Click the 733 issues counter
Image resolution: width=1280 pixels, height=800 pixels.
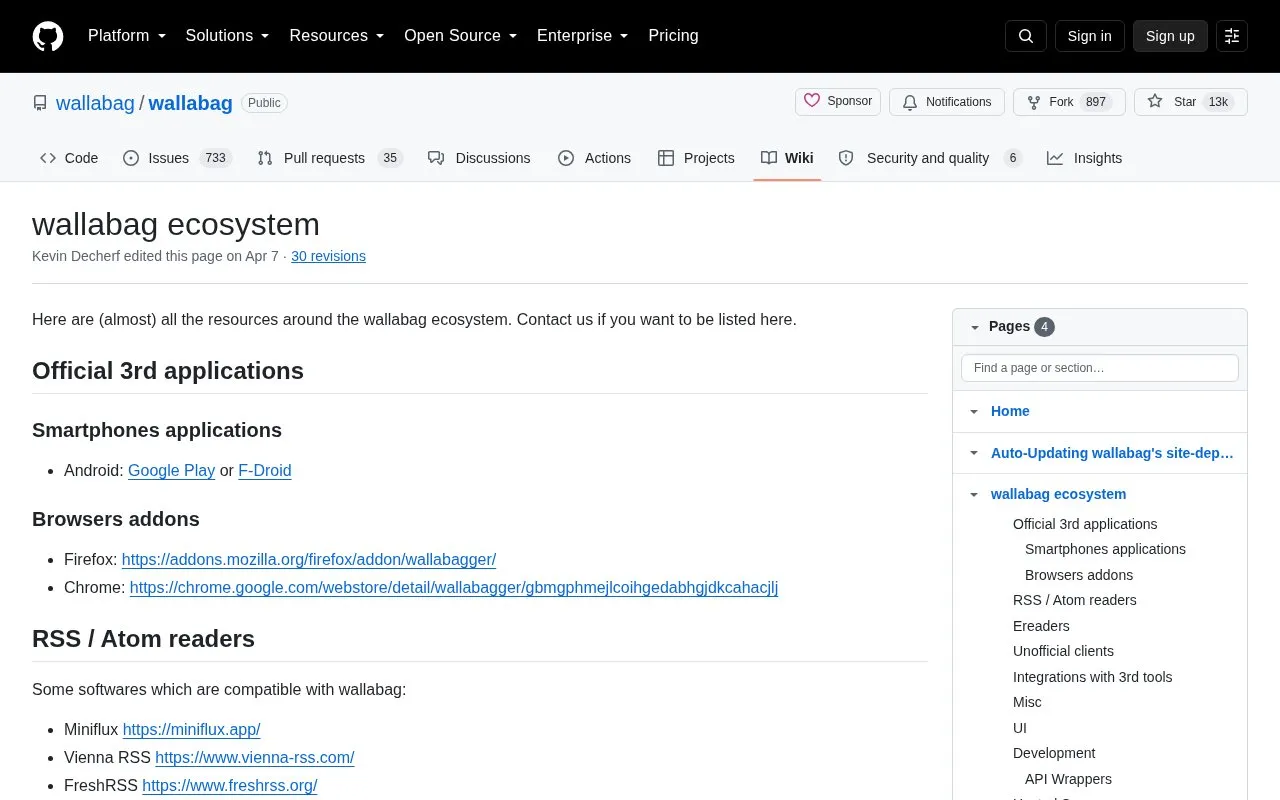tap(215, 158)
